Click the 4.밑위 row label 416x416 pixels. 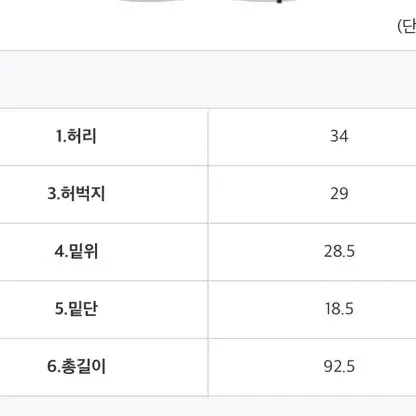pos(76,251)
